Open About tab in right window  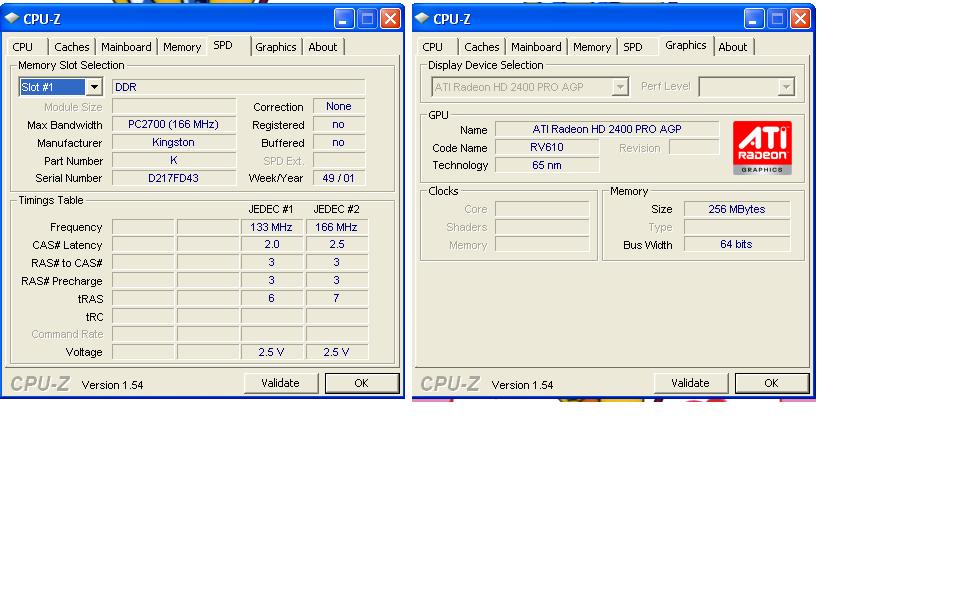pyautogui.click(x=733, y=47)
